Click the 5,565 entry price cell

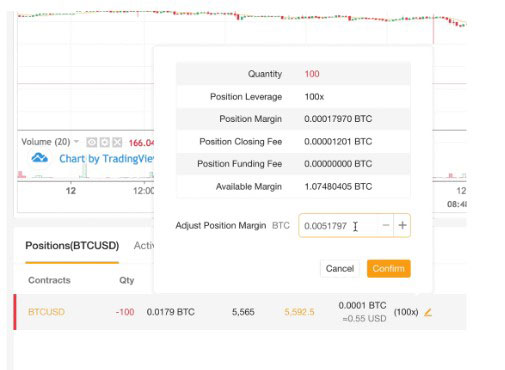243,312
